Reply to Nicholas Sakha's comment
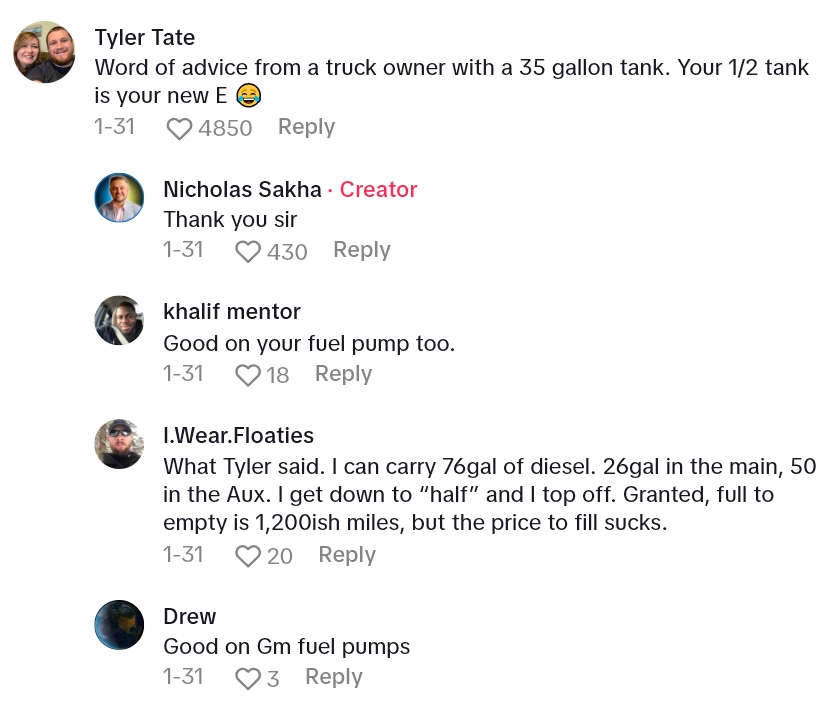The image size is (823, 710). click(x=361, y=250)
